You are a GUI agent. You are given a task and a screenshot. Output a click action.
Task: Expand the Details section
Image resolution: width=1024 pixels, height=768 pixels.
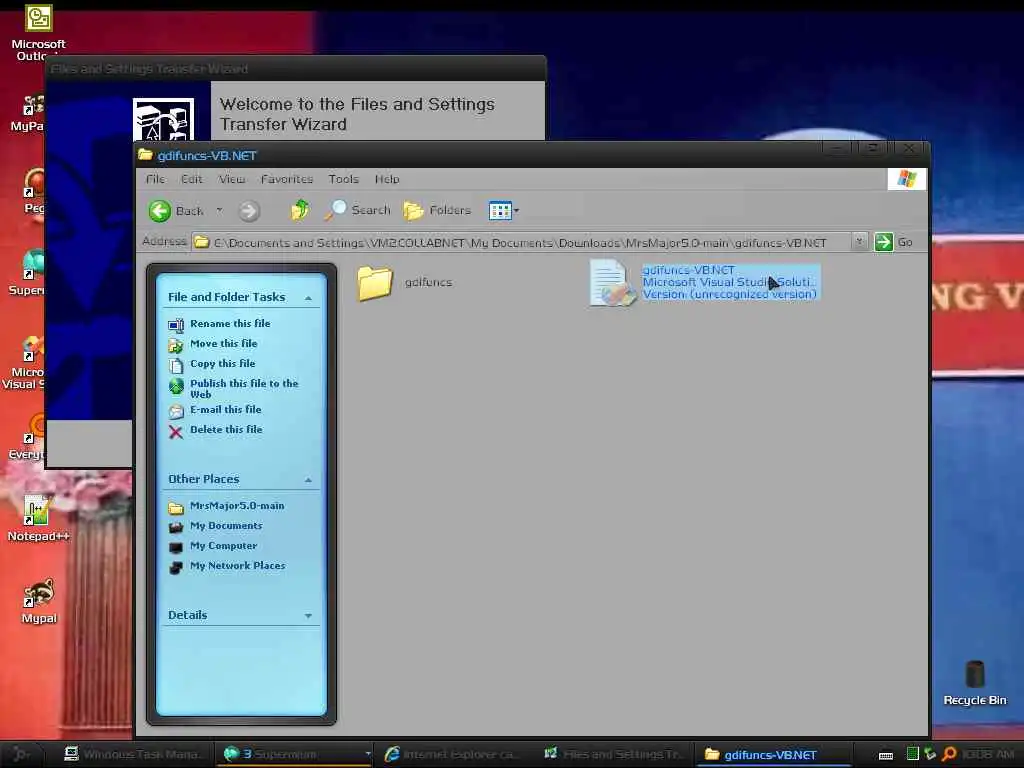coord(308,616)
